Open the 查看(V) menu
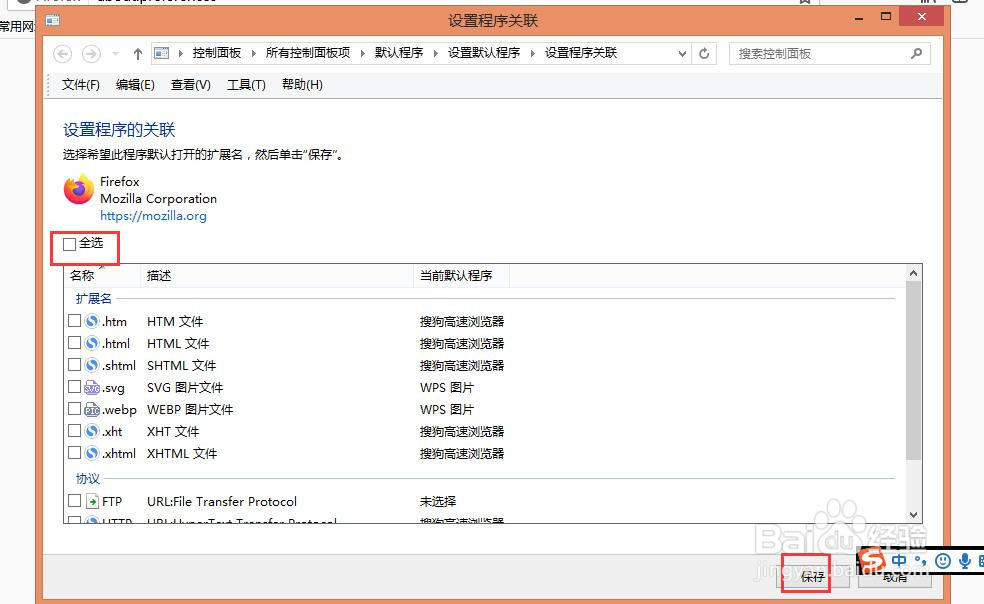This screenshot has height=604, width=984. [x=190, y=85]
